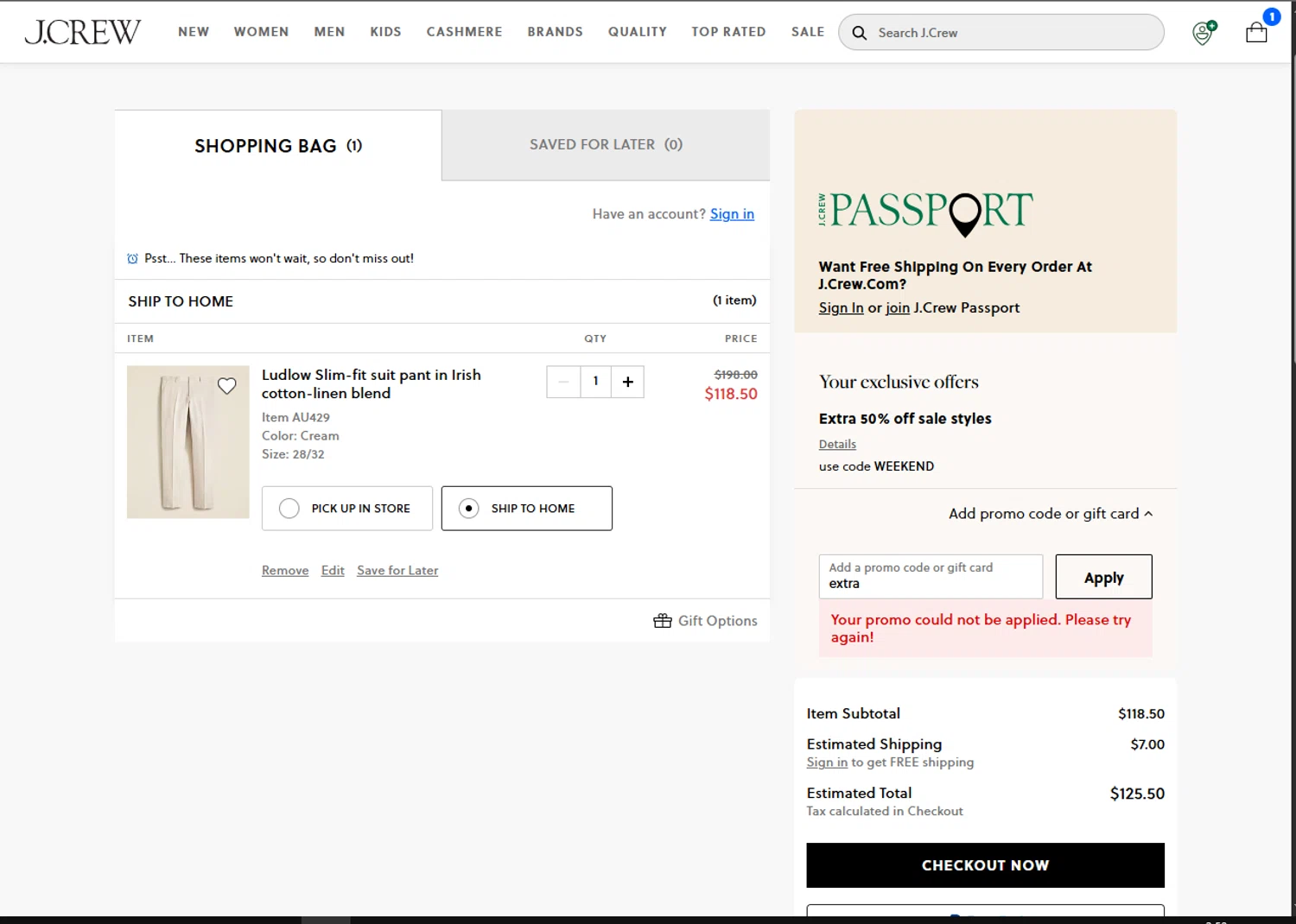Click join link in Passport banner
Viewport: 1296px width, 924px height.
[x=898, y=308]
